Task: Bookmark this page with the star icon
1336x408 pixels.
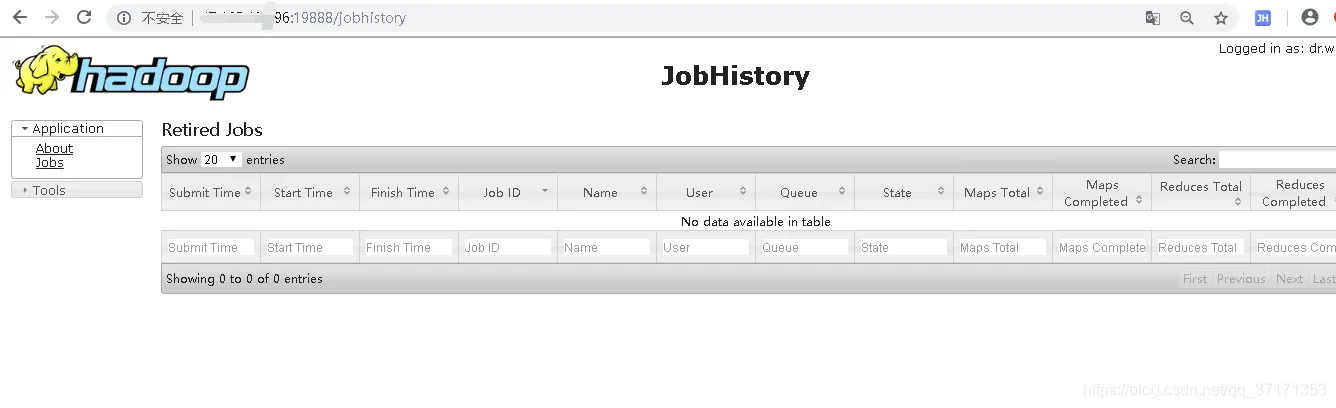Action: click(x=1220, y=18)
